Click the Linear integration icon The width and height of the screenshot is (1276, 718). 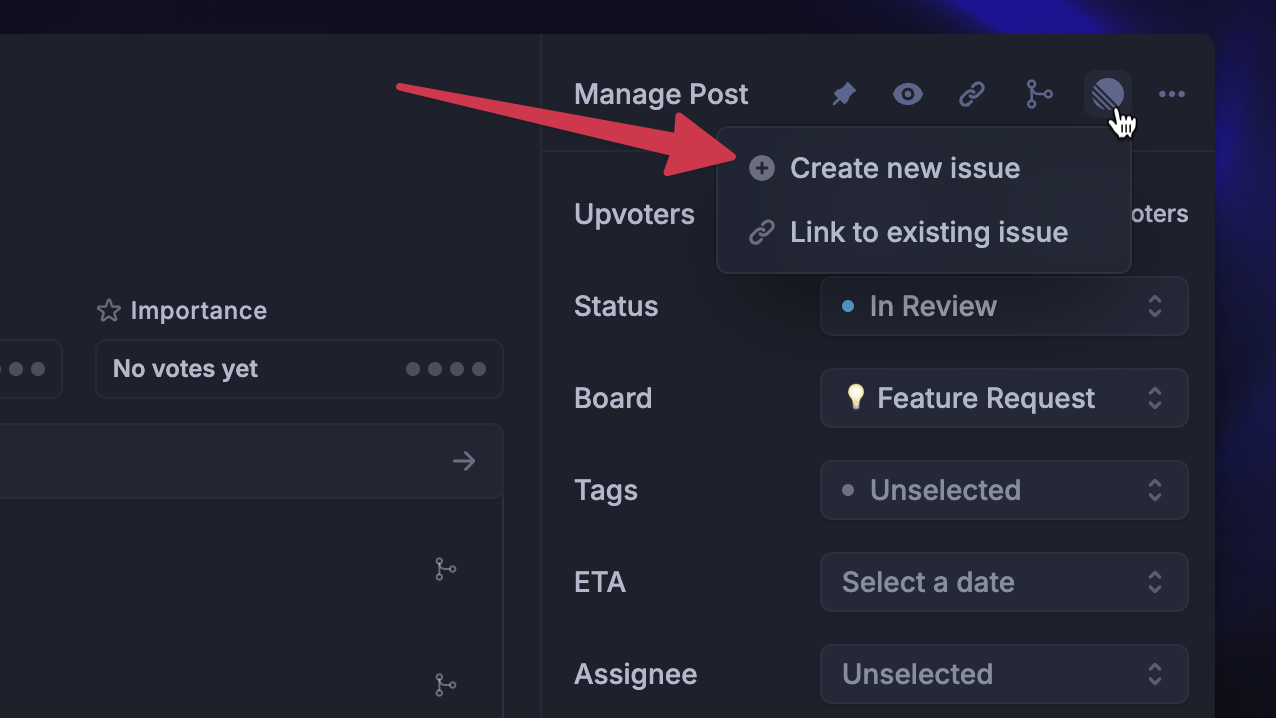(x=1105, y=93)
